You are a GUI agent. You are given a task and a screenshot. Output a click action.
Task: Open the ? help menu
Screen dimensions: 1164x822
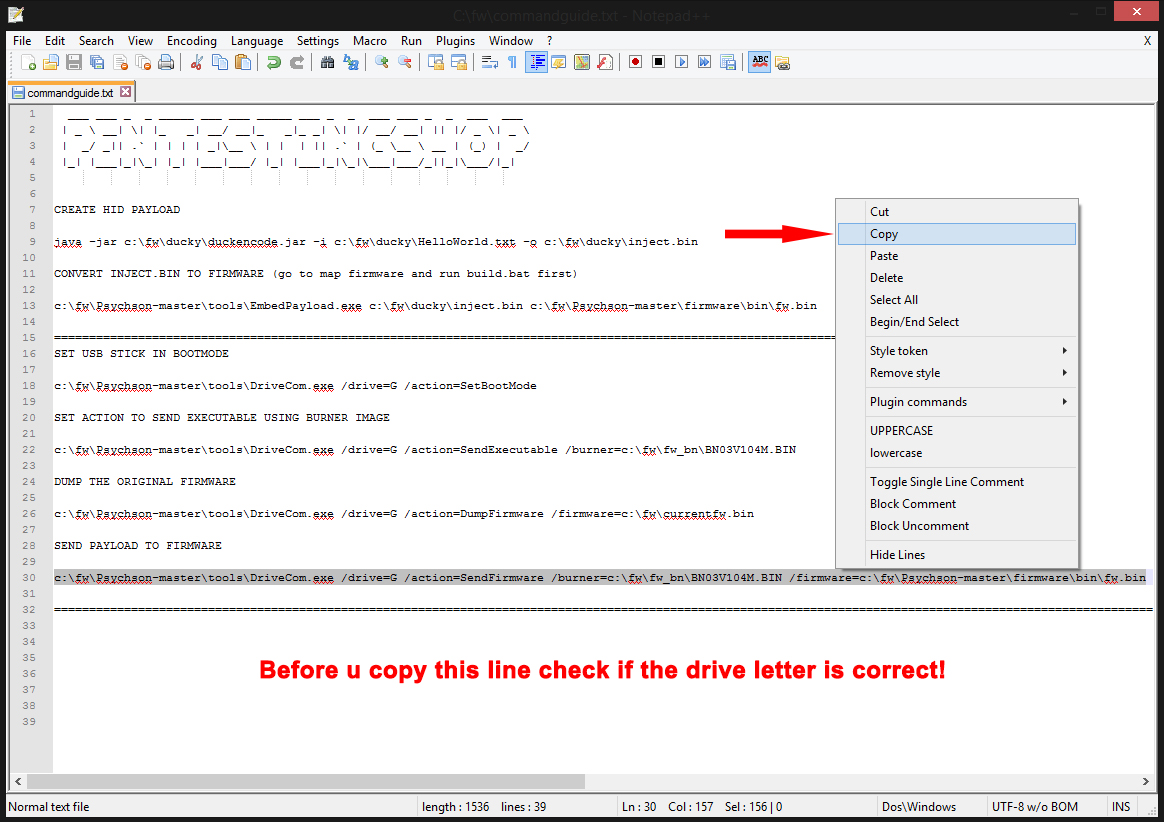tap(549, 41)
